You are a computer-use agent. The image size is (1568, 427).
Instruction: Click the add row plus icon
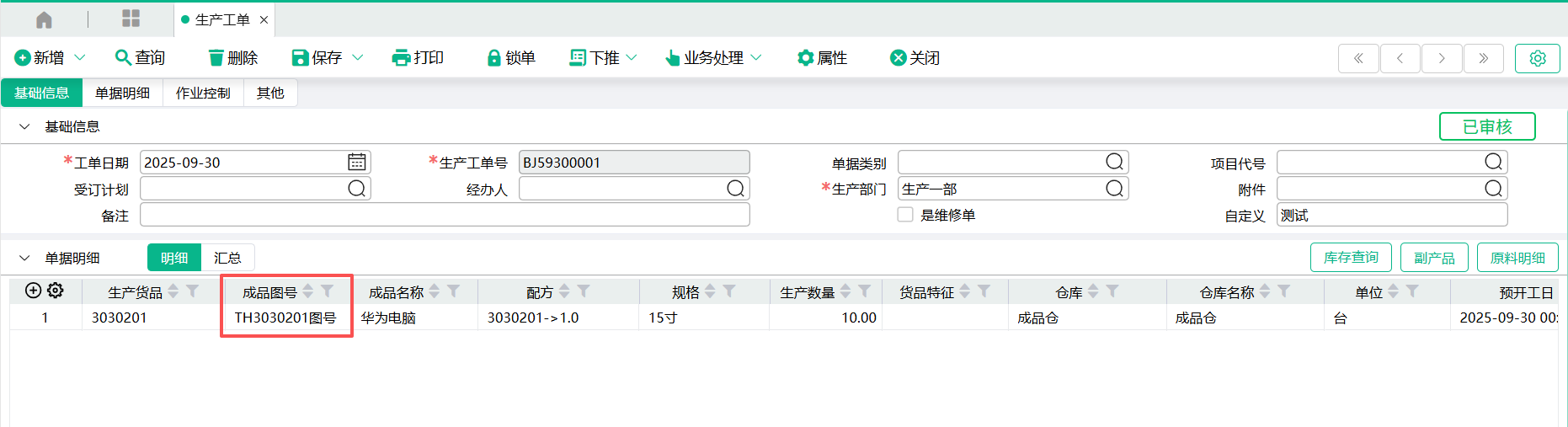[33, 291]
